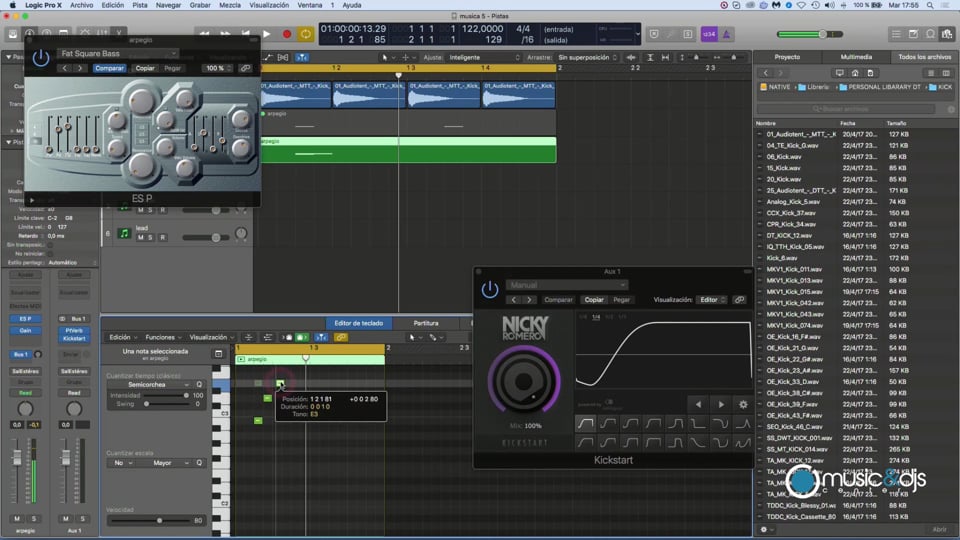Click Copiar in the Kickstart plugin window

(x=594, y=300)
